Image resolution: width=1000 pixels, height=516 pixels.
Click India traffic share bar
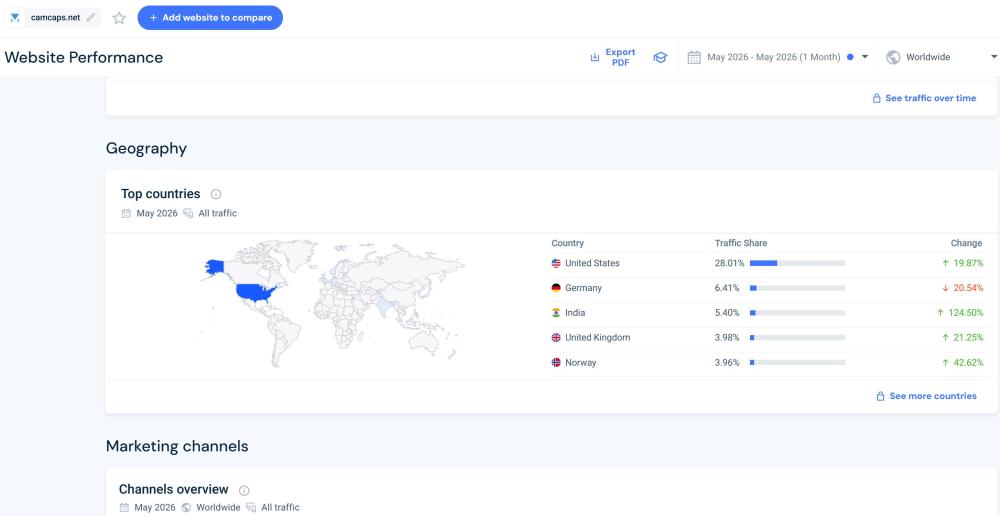[x=797, y=313]
